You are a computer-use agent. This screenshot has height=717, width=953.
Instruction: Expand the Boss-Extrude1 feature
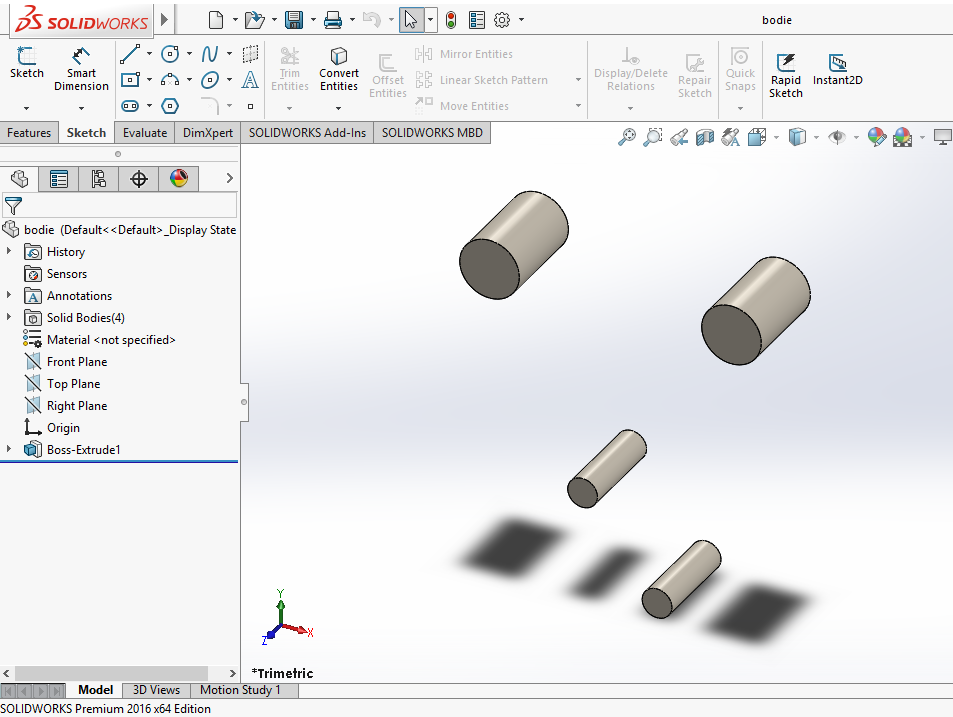point(9,449)
